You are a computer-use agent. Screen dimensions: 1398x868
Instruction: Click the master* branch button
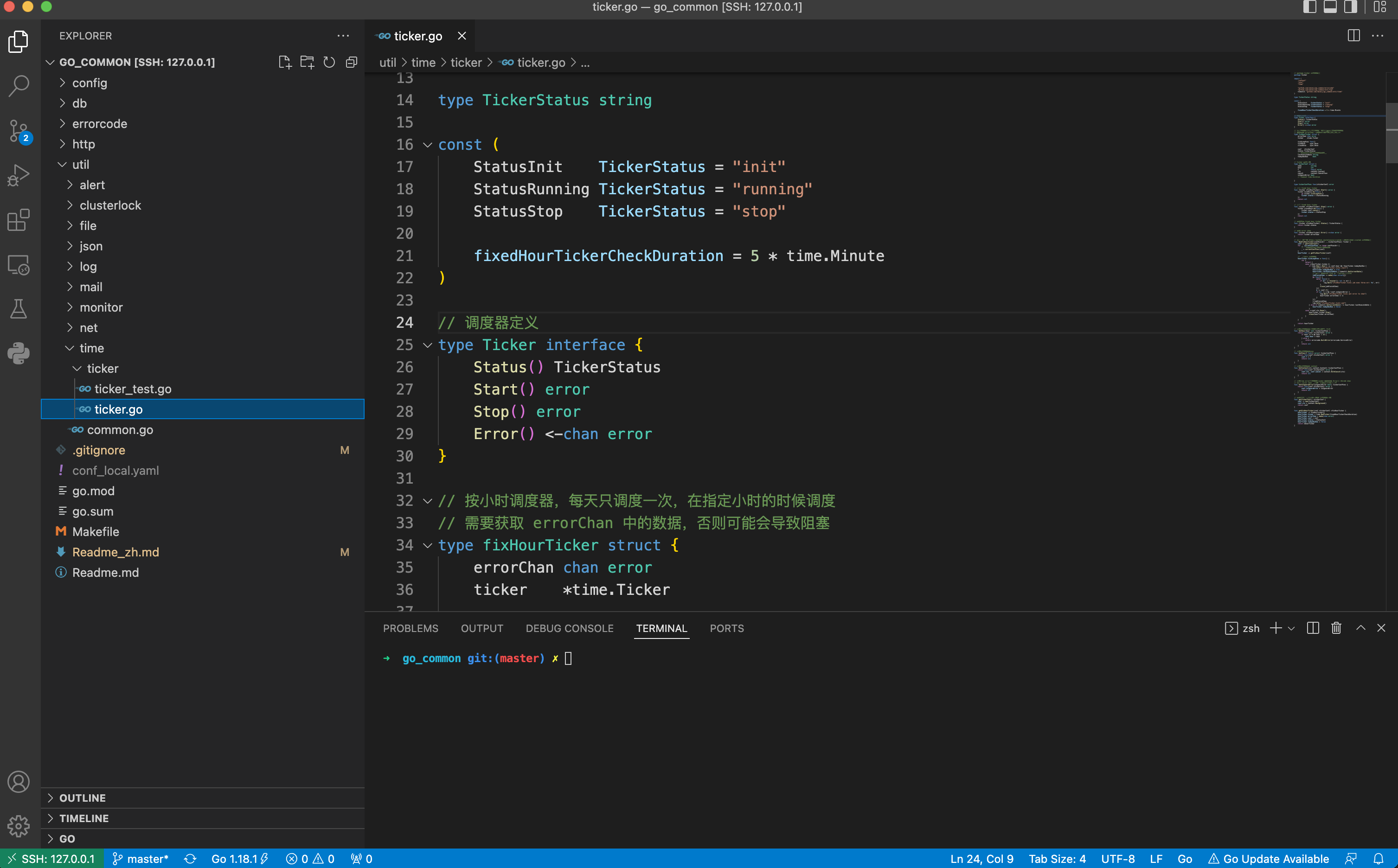pos(140,859)
